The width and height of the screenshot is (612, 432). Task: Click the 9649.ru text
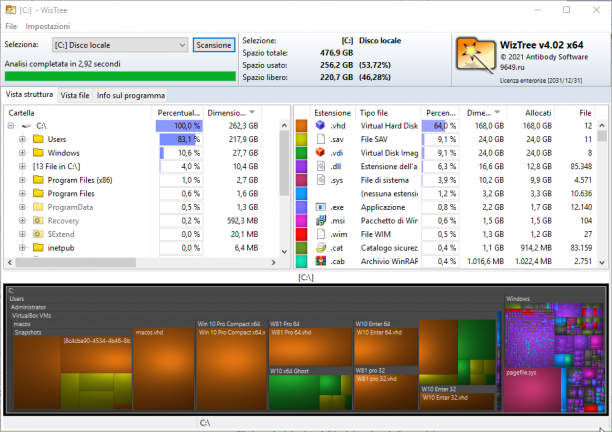click(x=512, y=67)
